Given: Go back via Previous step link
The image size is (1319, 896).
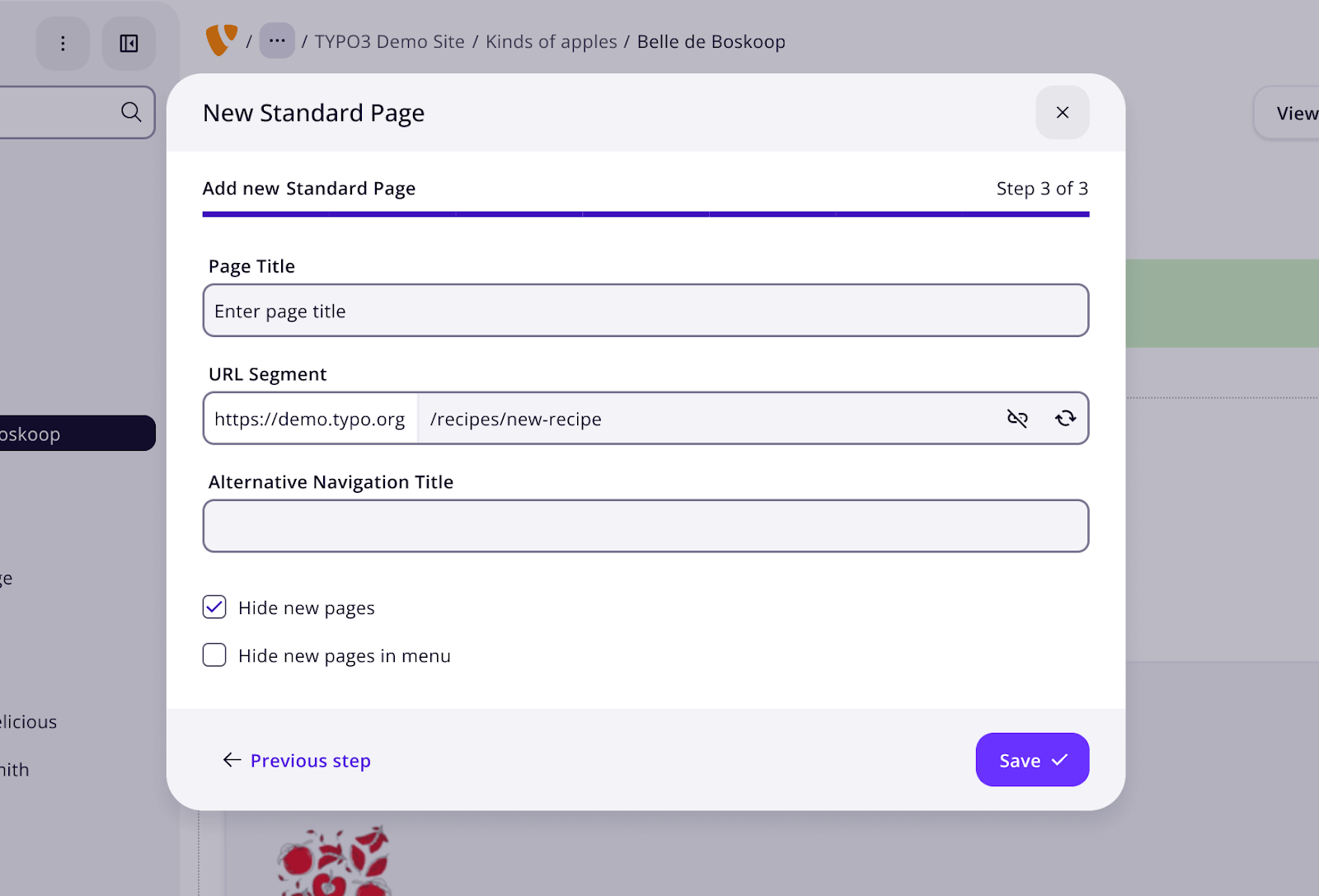Looking at the screenshot, I should pyautogui.click(x=310, y=761).
